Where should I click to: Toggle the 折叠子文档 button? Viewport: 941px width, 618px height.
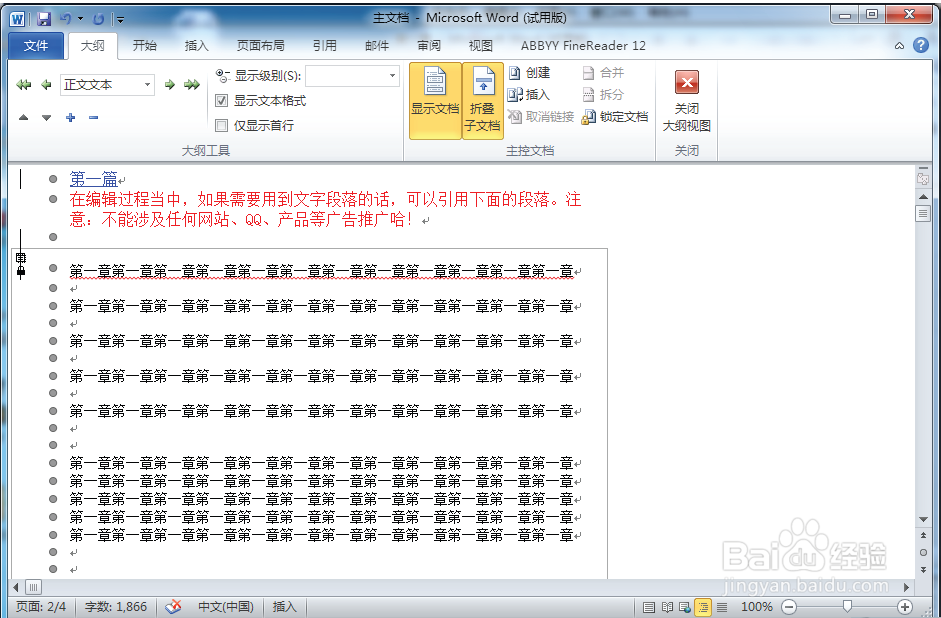(483, 101)
